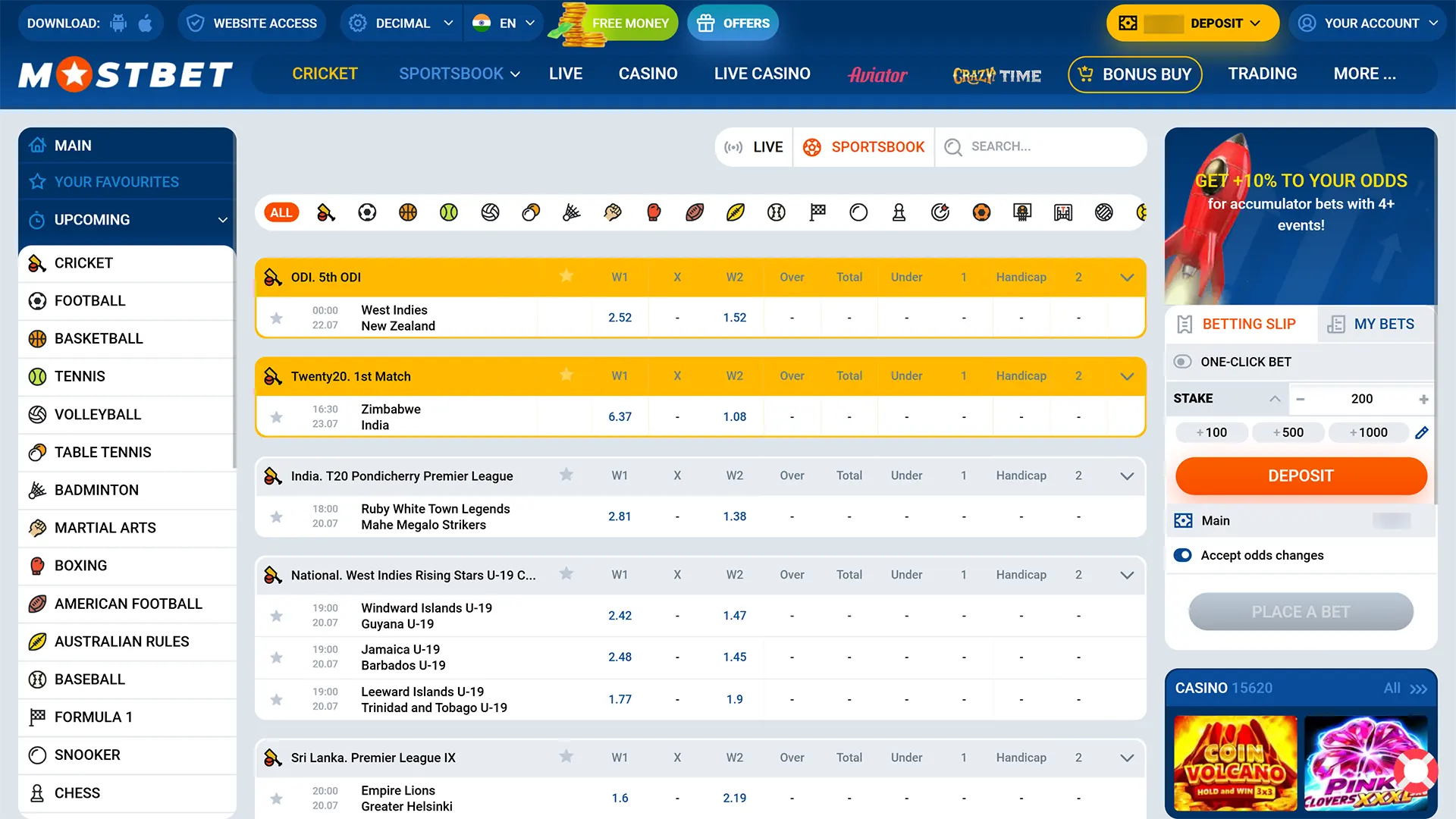Image resolution: width=1456 pixels, height=819 pixels.
Task: Select football icon in sports filter row
Action: click(x=367, y=212)
